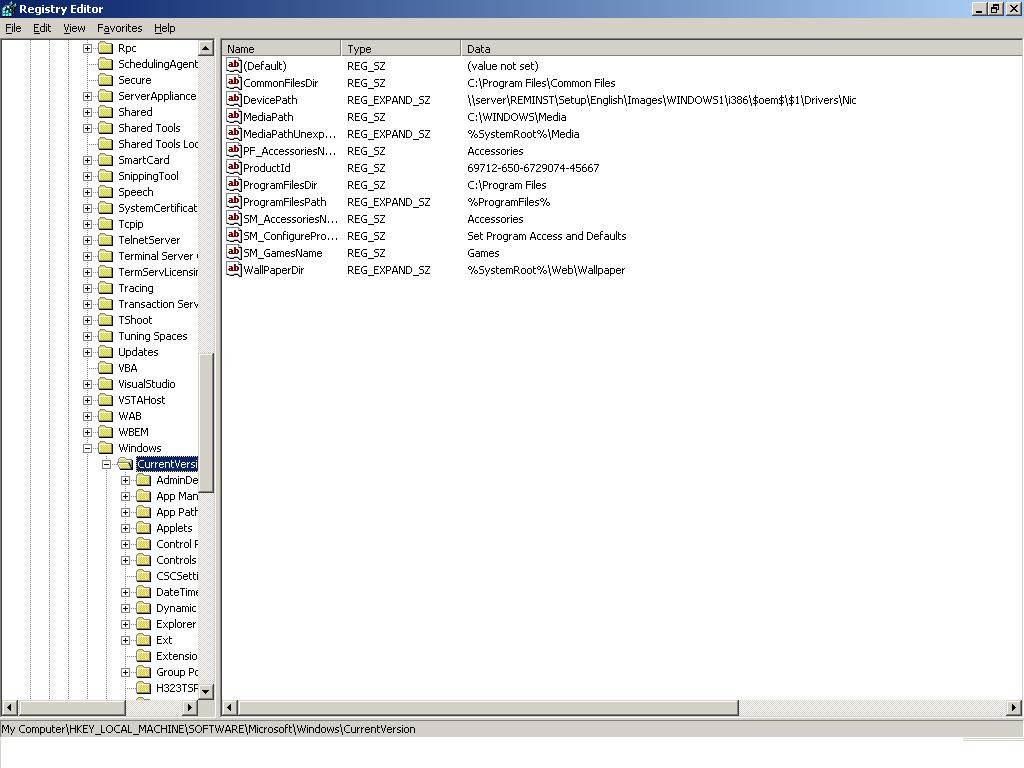Click the WBEM folder icon
1024x768 pixels.
(x=105, y=432)
